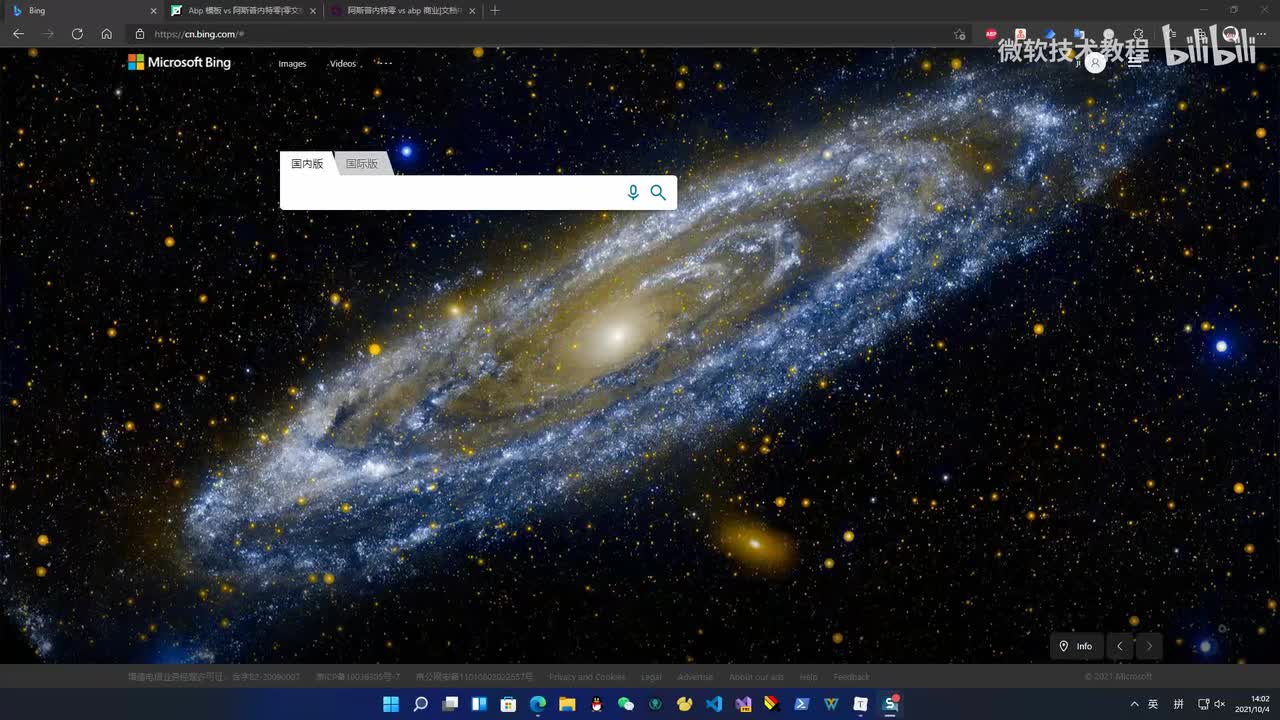Open Windows Start menu
This screenshot has height=720, width=1280.
click(391, 704)
